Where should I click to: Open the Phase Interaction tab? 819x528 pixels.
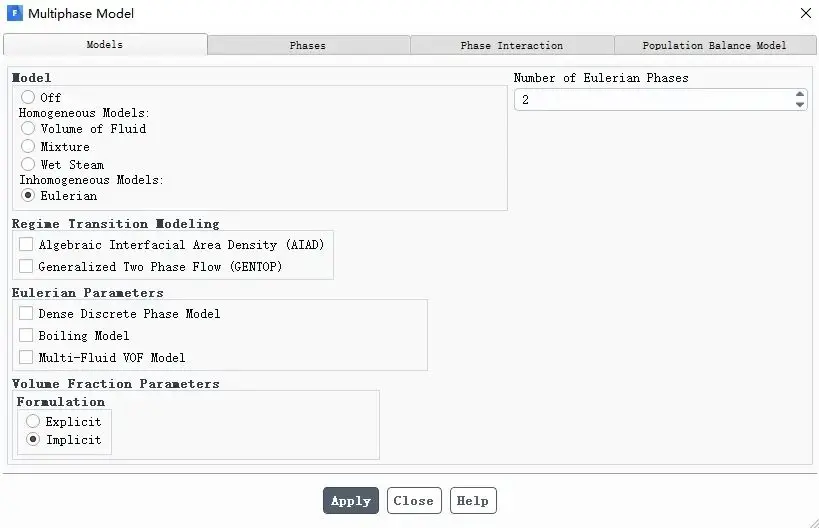click(512, 45)
